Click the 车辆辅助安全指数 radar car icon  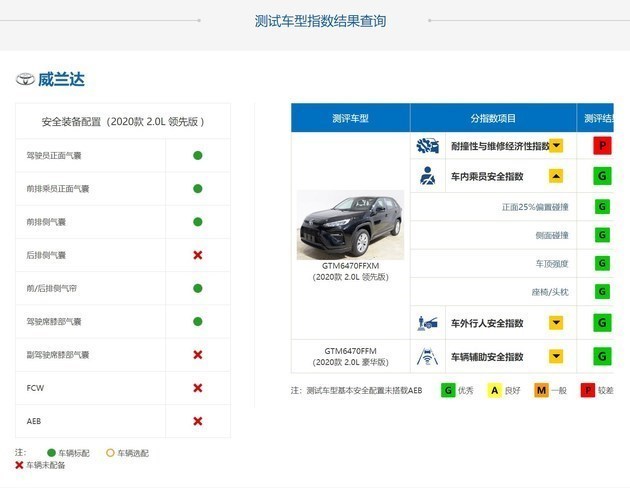(428, 357)
